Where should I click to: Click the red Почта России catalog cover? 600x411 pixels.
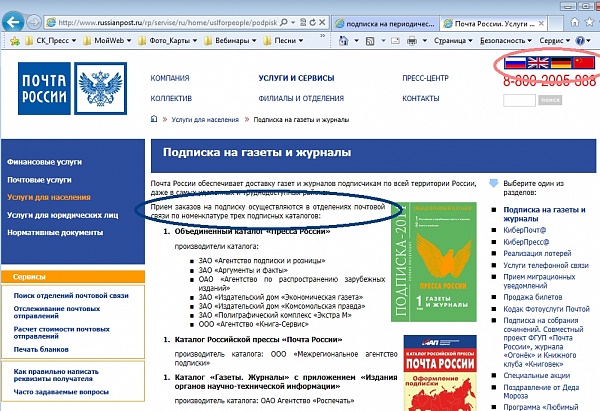coord(440,373)
